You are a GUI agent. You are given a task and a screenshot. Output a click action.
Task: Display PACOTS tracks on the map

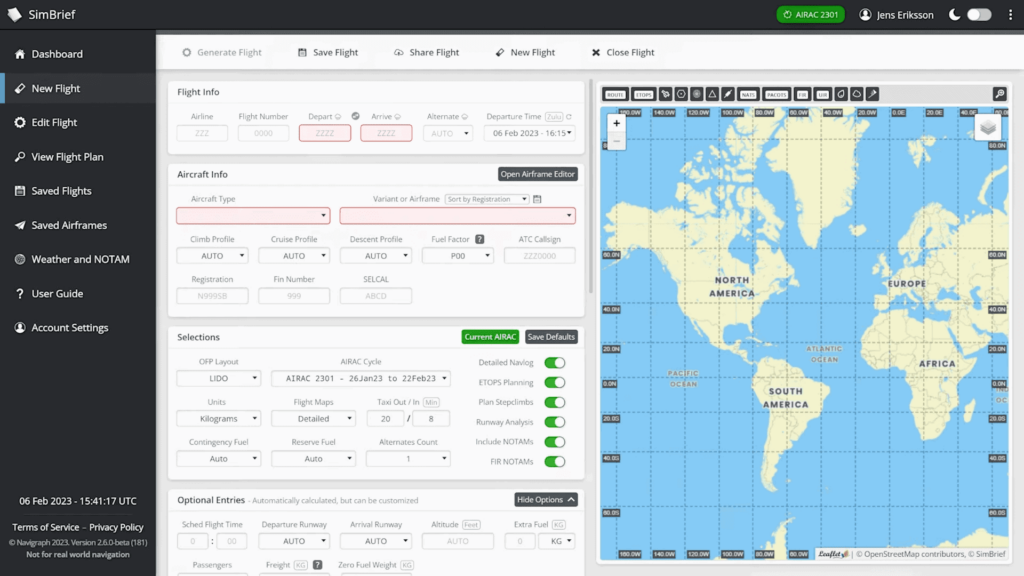tap(776, 94)
